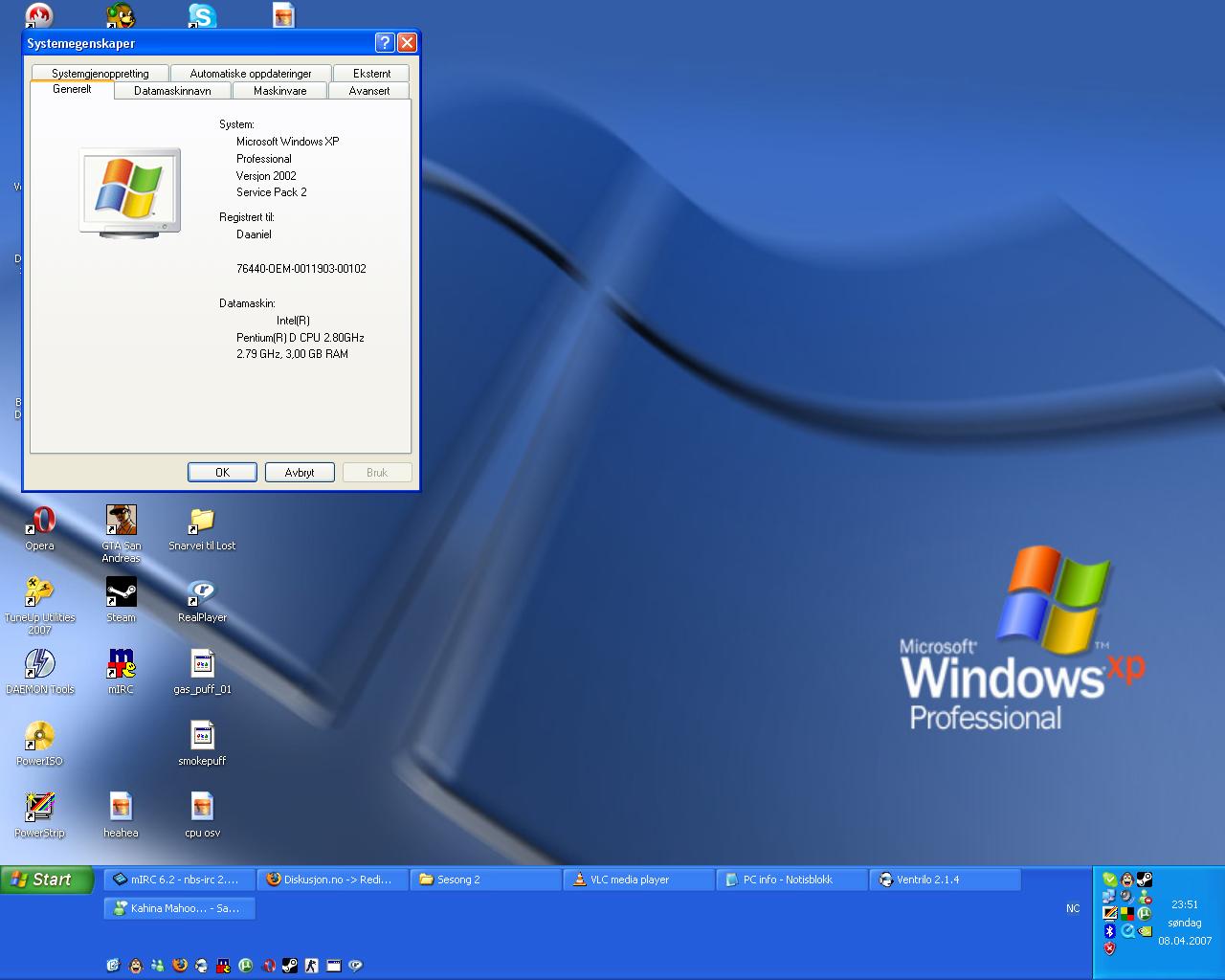This screenshot has height=980, width=1225.
Task: Click Steam icon in quick launch bar
Action: (x=290, y=966)
